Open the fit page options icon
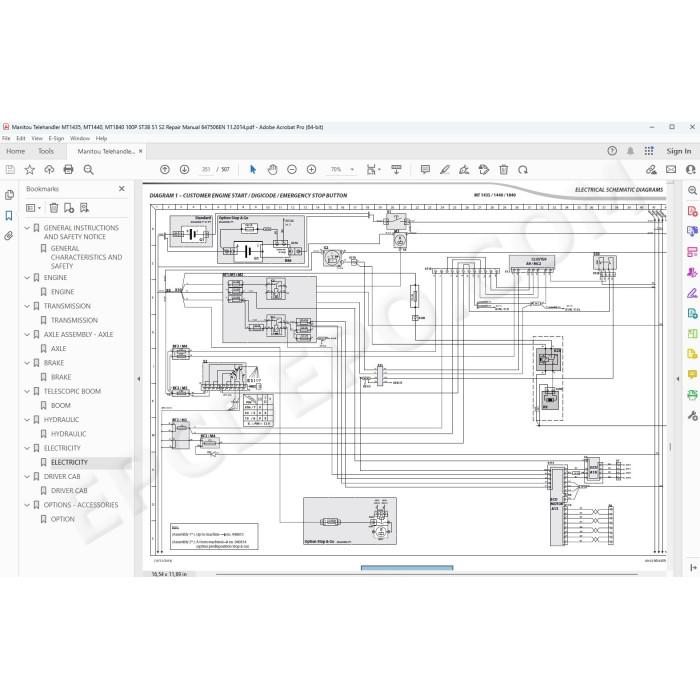This screenshot has width=700, height=700. (x=373, y=170)
